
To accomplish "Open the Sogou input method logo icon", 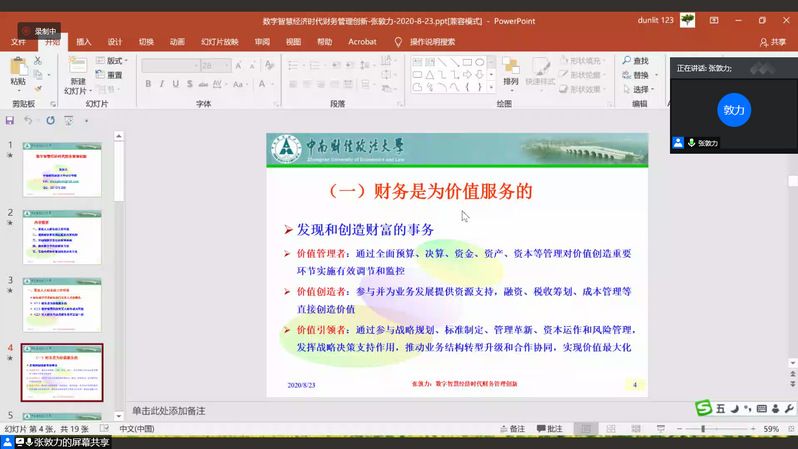I will [704, 408].
